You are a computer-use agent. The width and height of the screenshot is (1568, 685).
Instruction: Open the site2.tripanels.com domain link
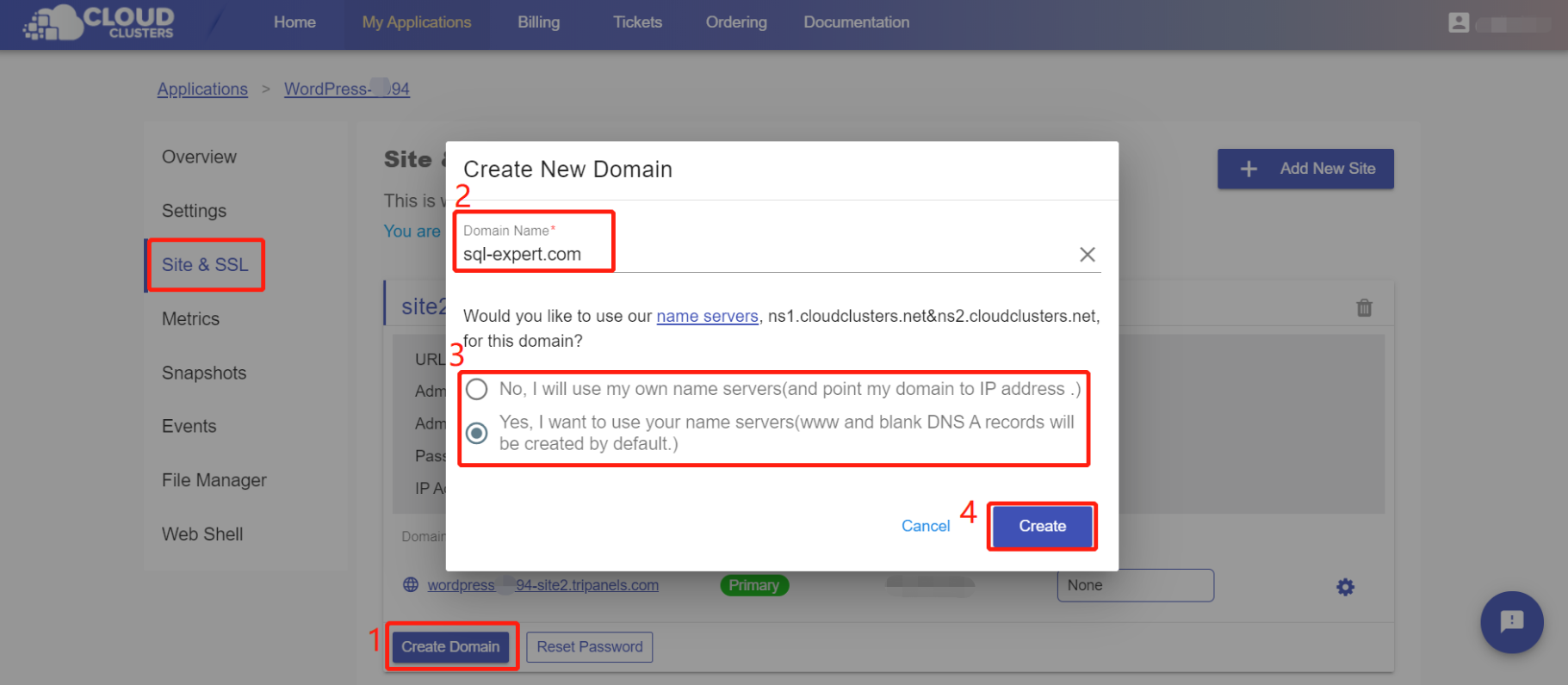(x=543, y=585)
